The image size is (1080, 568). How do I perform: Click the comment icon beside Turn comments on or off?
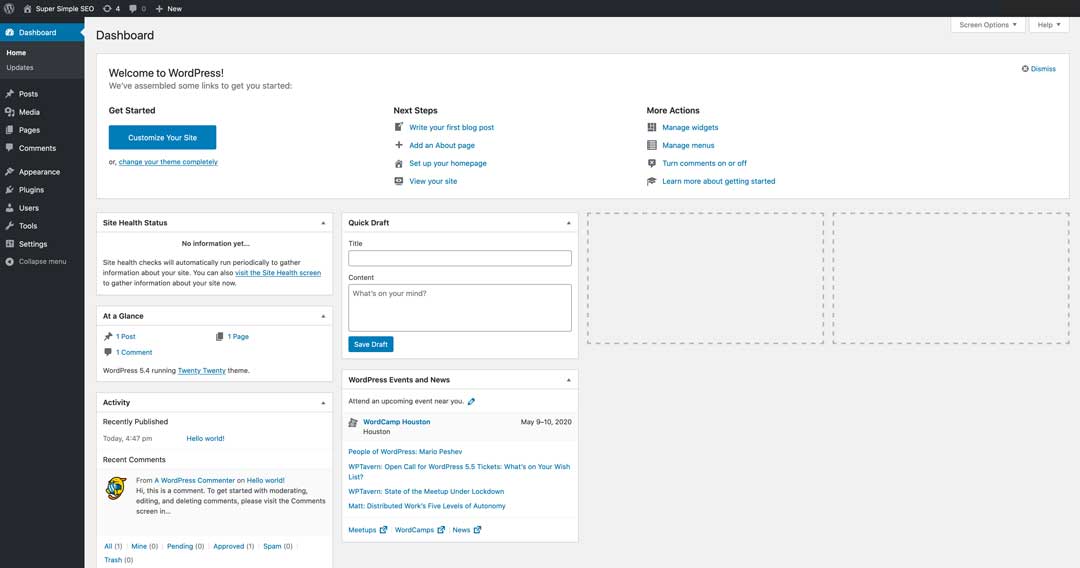pyautogui.click(x=652, y=163)
